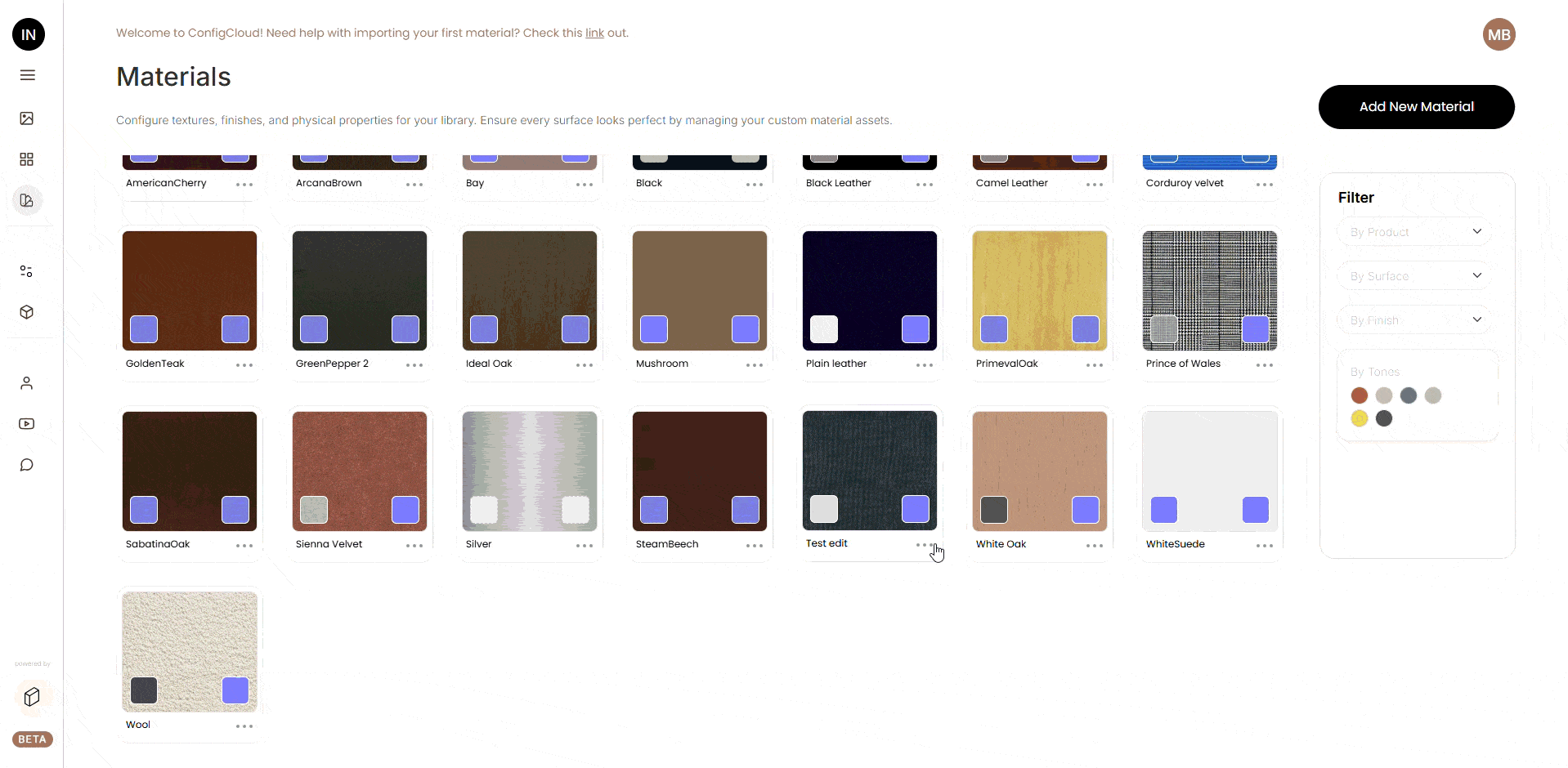Open the 3D cube products sidebar icon
This screenshot has width=1568, height=768.
coord(27,312)
